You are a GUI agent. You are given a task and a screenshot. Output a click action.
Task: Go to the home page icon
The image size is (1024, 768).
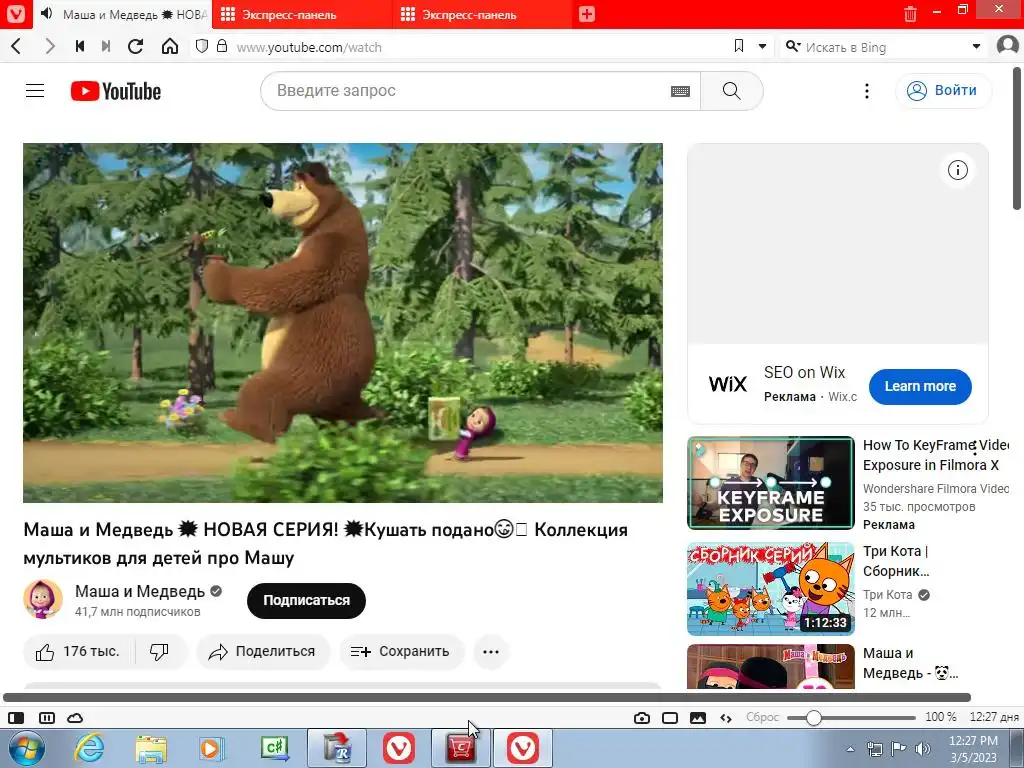point(170,46)
